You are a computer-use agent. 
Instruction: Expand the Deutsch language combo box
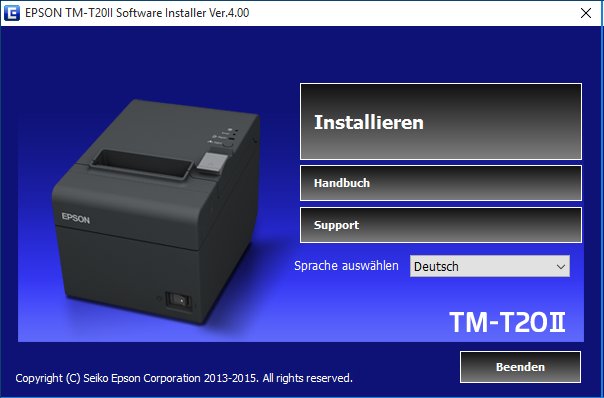point(490,266)
